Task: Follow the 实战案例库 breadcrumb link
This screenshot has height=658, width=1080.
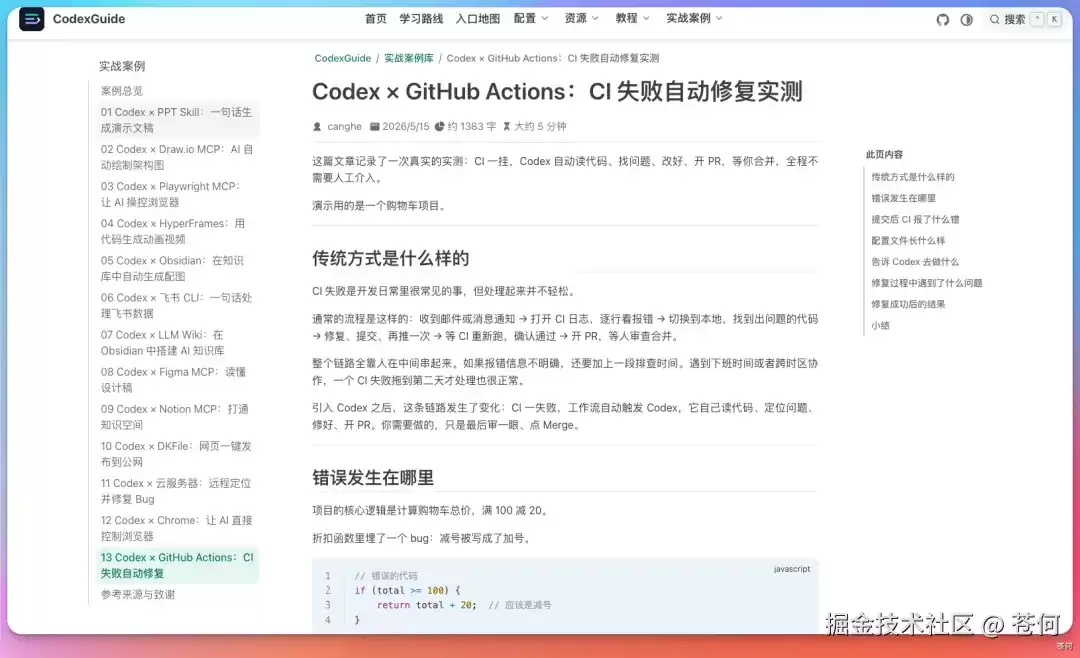Action: (408, 59)
